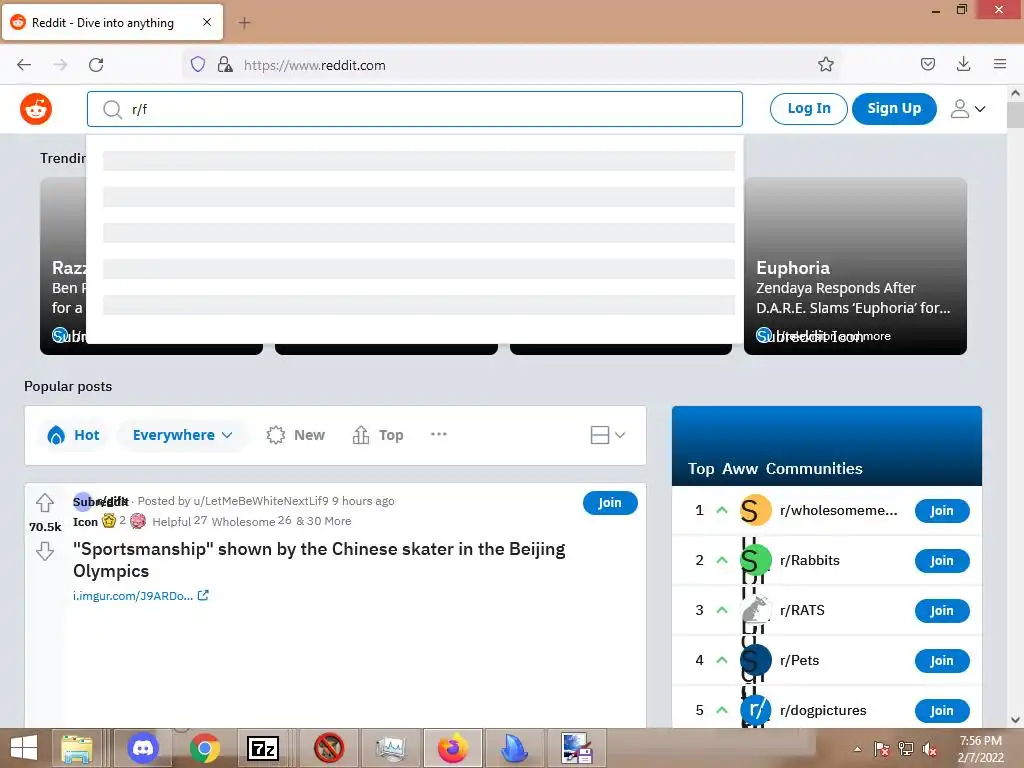Upvote the Sportsmanship post
This screenshot has width=1024, height=768.
[44, 503]
